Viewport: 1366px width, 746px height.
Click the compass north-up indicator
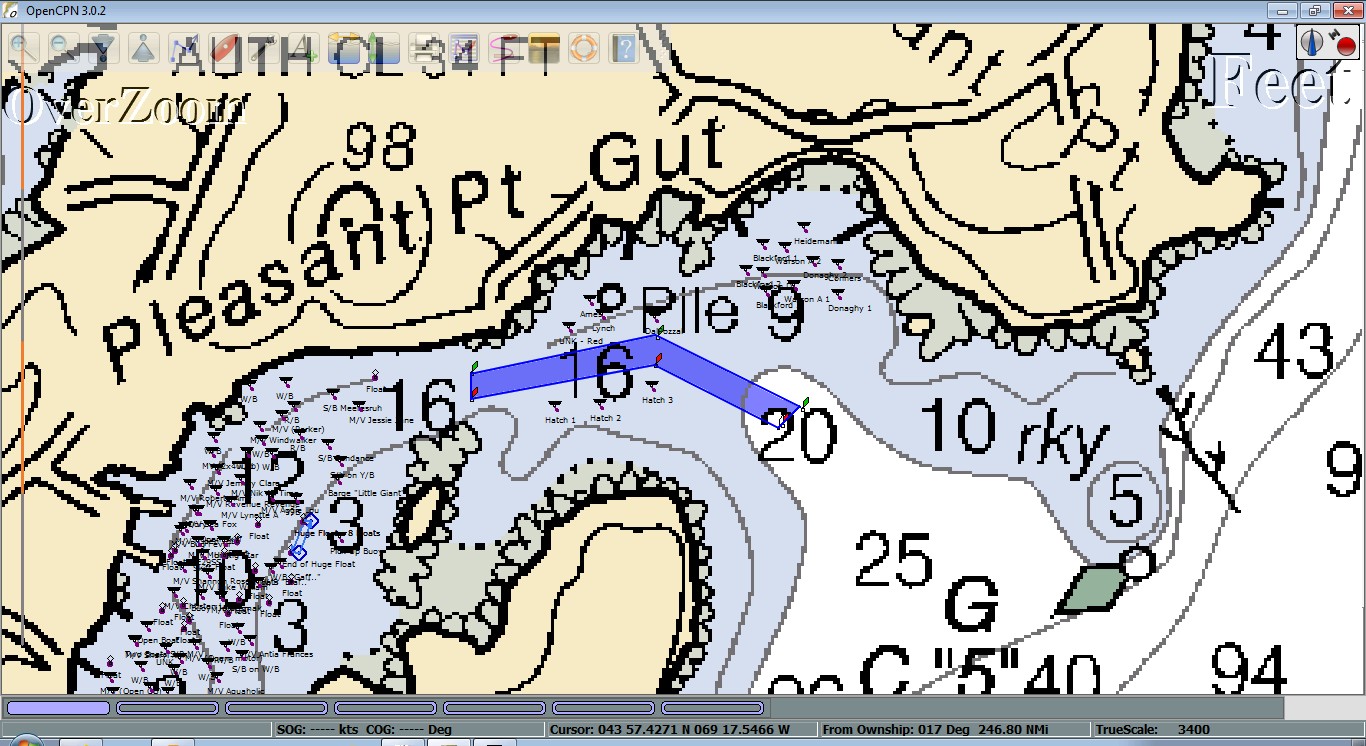tap(1312, 42)
